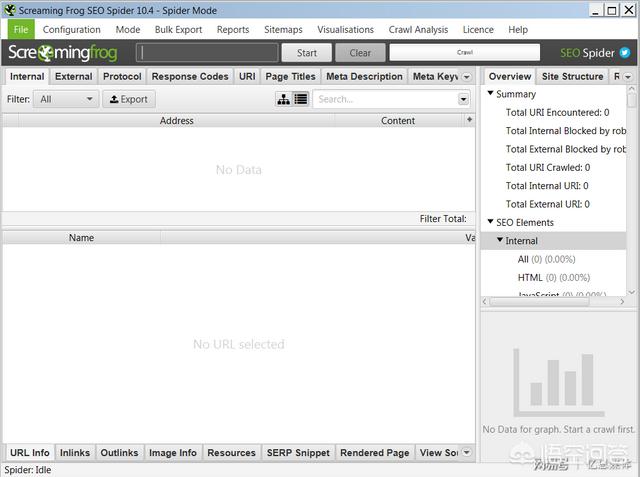This screenshot has height=477, width=640.
Task: Open the Bulk Export menu
Action: pyautogui.click(x=177, y=30)
